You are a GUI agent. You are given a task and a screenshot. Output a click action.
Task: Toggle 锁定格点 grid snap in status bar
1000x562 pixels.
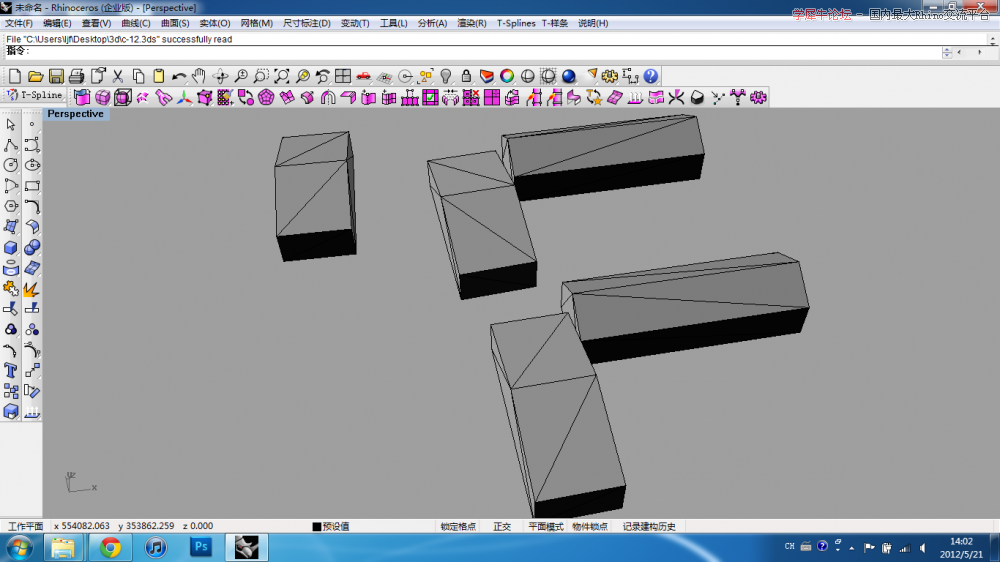click(458, 526)
